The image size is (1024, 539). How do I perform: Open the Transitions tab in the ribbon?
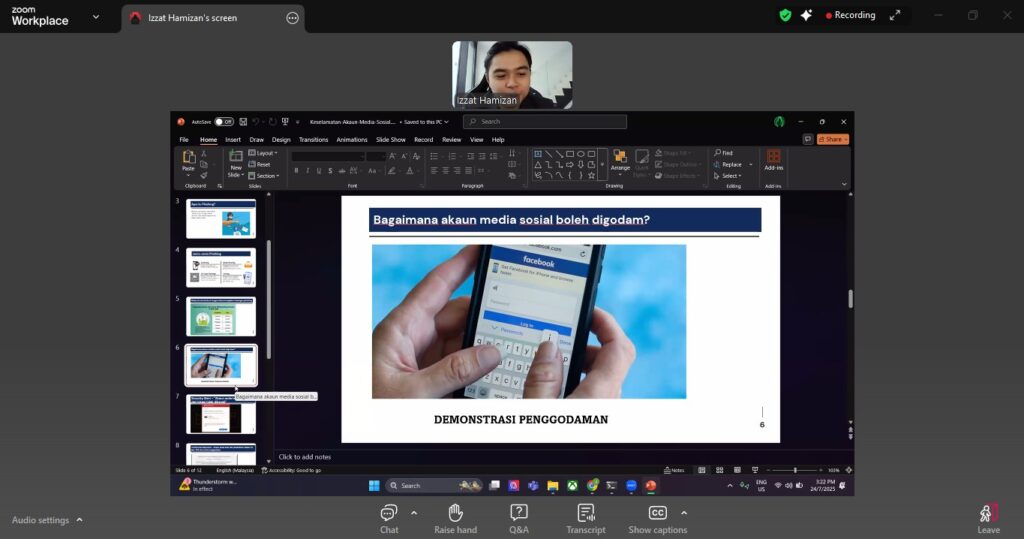pyautogui.click(x=313, y=140)
